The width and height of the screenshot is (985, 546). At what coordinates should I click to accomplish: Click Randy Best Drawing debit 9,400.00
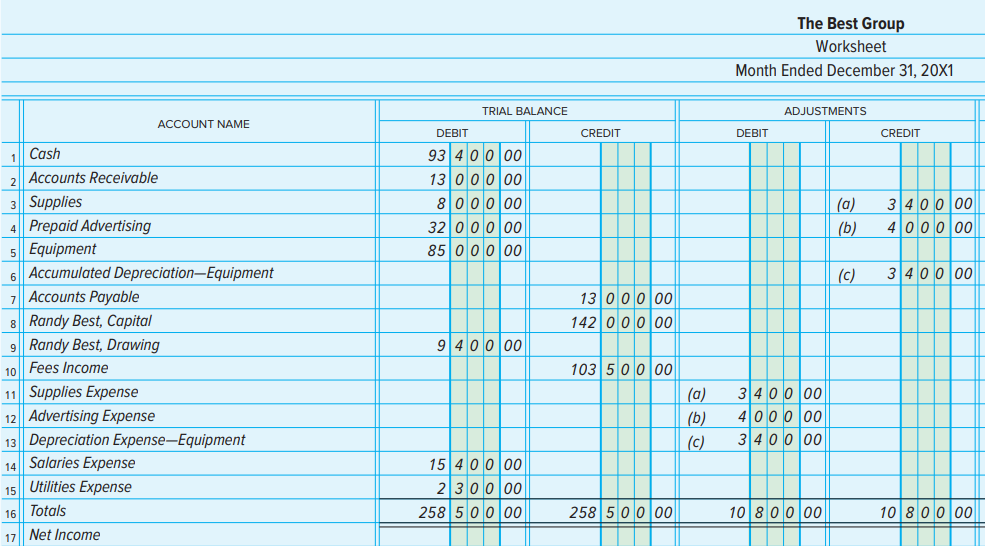[x=479, y=346]
